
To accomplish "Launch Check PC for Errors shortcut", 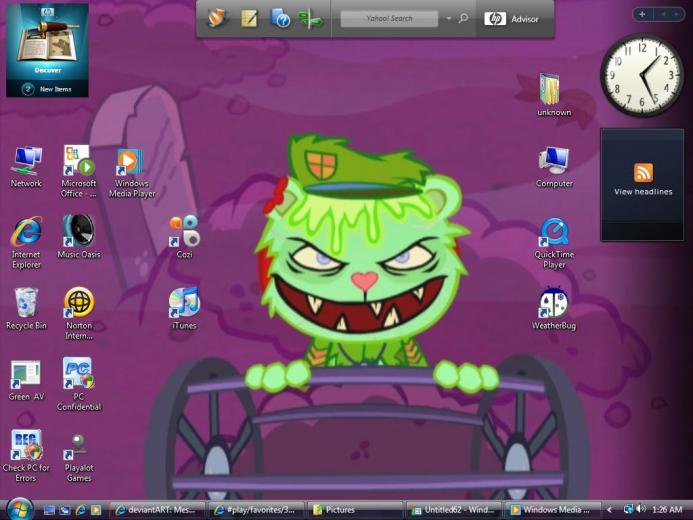I will click(x=27, y=456).
